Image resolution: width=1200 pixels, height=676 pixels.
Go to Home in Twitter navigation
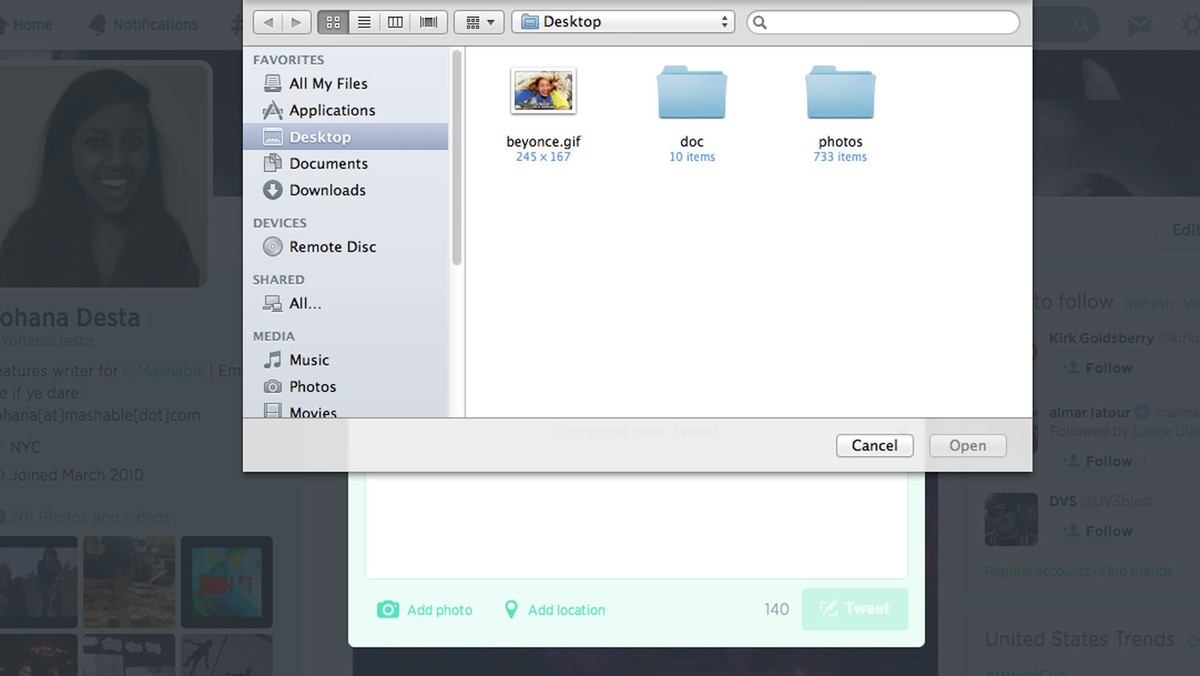(26, 24)
